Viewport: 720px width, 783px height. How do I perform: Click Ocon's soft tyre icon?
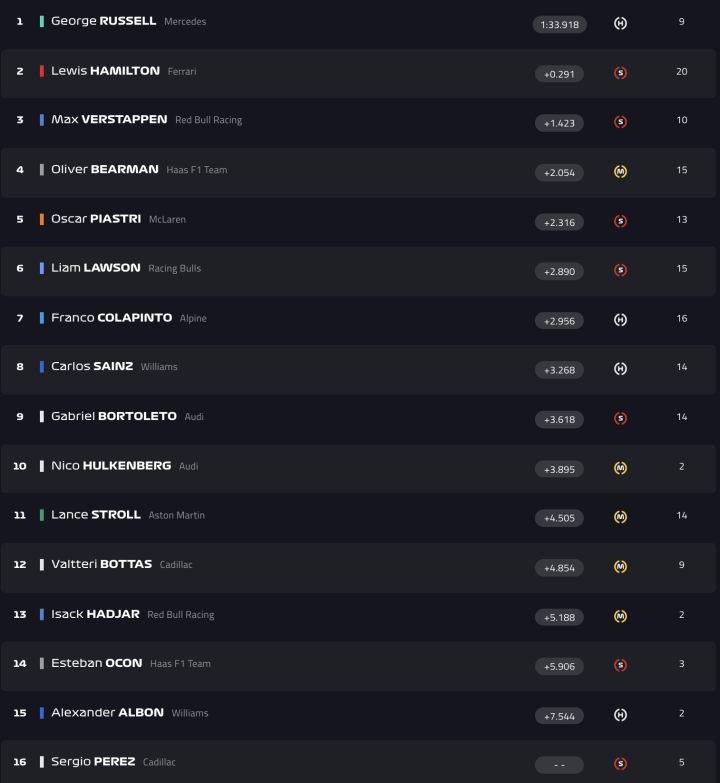[x=620, y=665]
